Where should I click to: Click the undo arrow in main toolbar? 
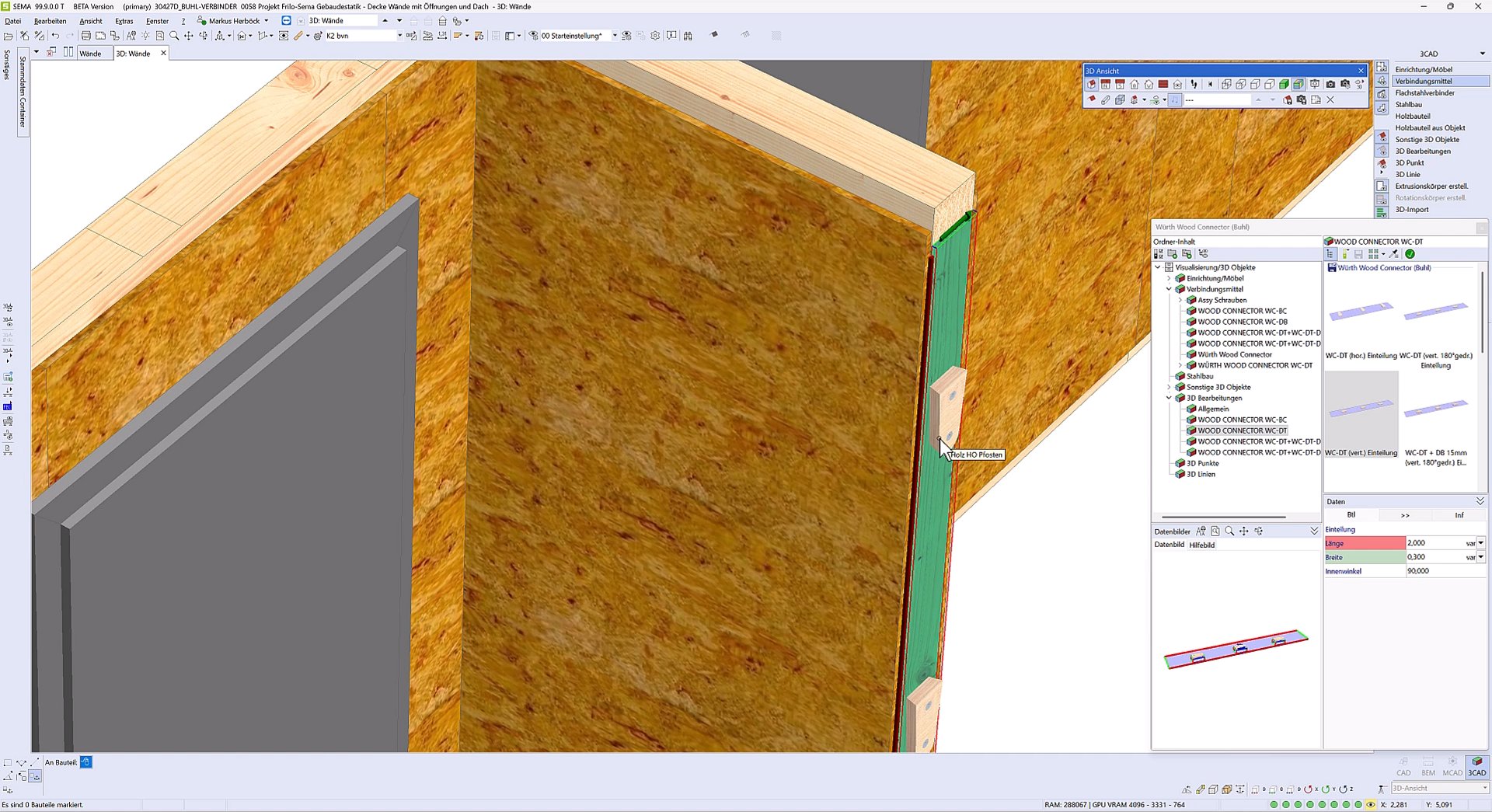(55, 36)
